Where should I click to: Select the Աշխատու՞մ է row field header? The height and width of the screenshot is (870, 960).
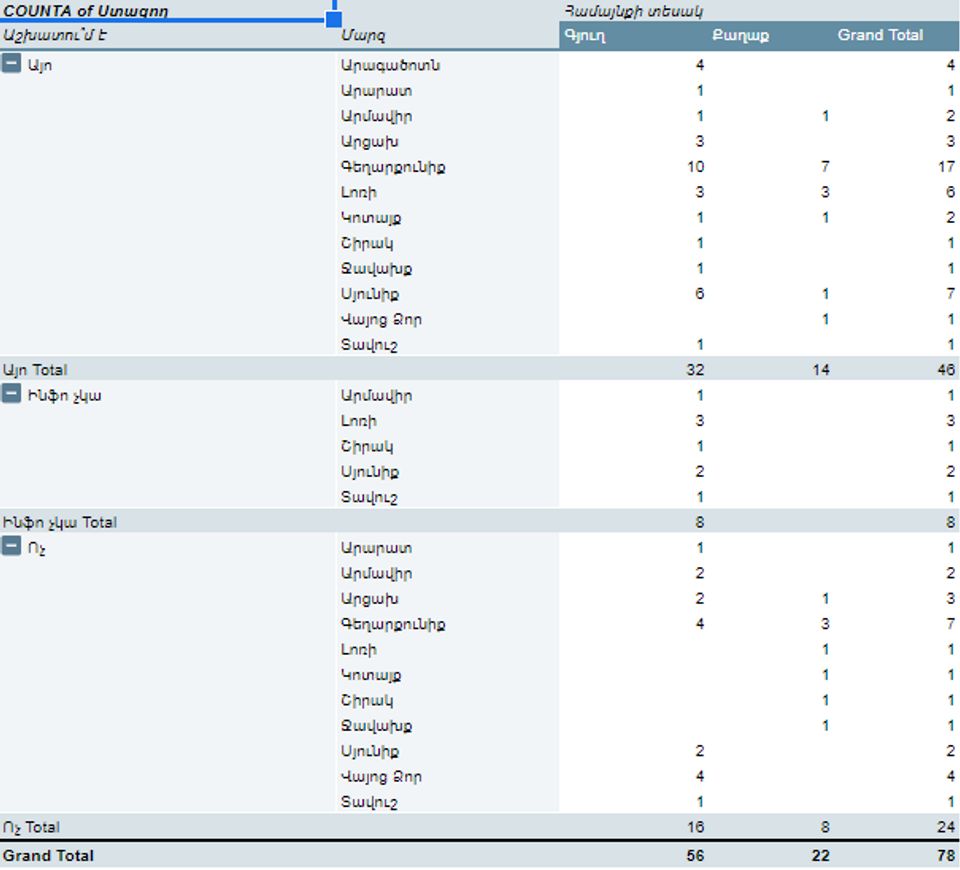(55, 36)
